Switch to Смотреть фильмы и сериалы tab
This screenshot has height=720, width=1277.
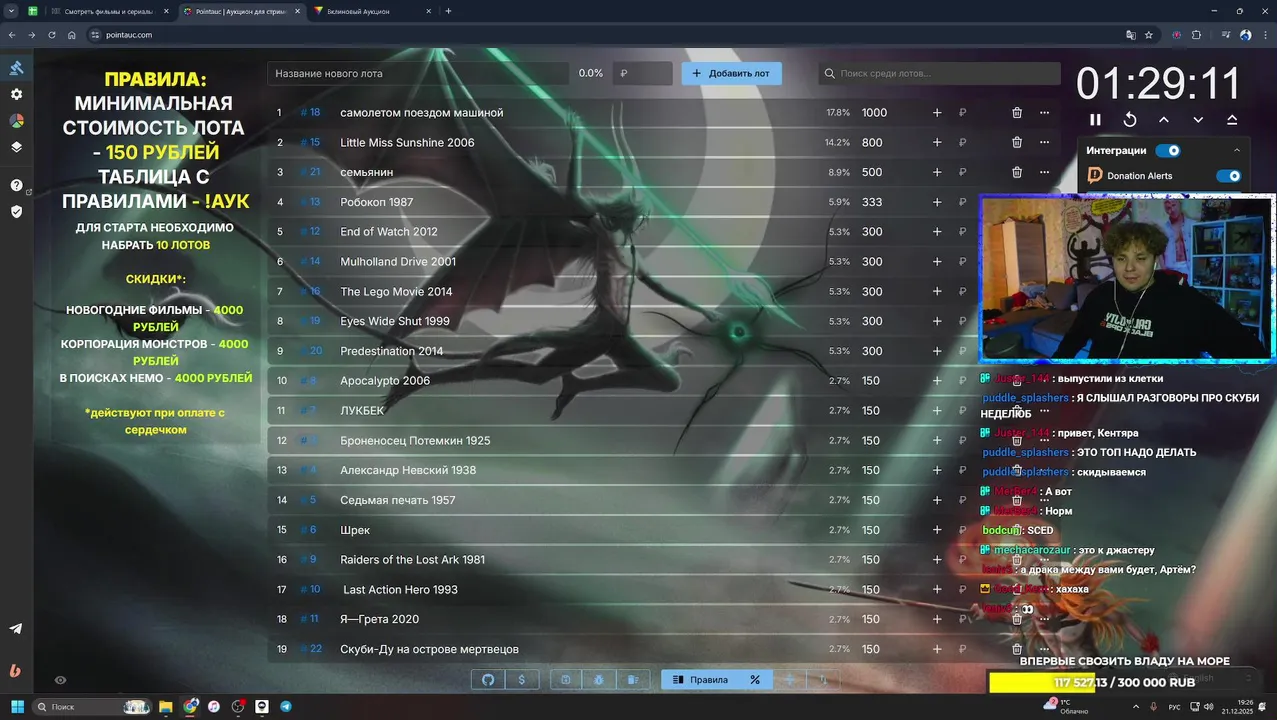point(108,11)
